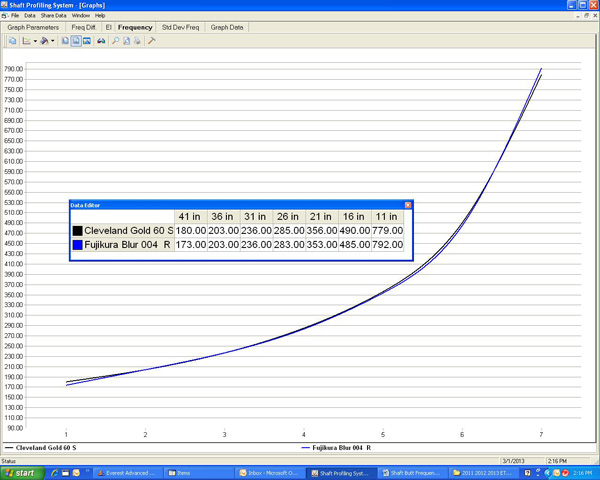
Task: Select the Cleveland Gold 60 S row label
Action: [x=128, y=231]
